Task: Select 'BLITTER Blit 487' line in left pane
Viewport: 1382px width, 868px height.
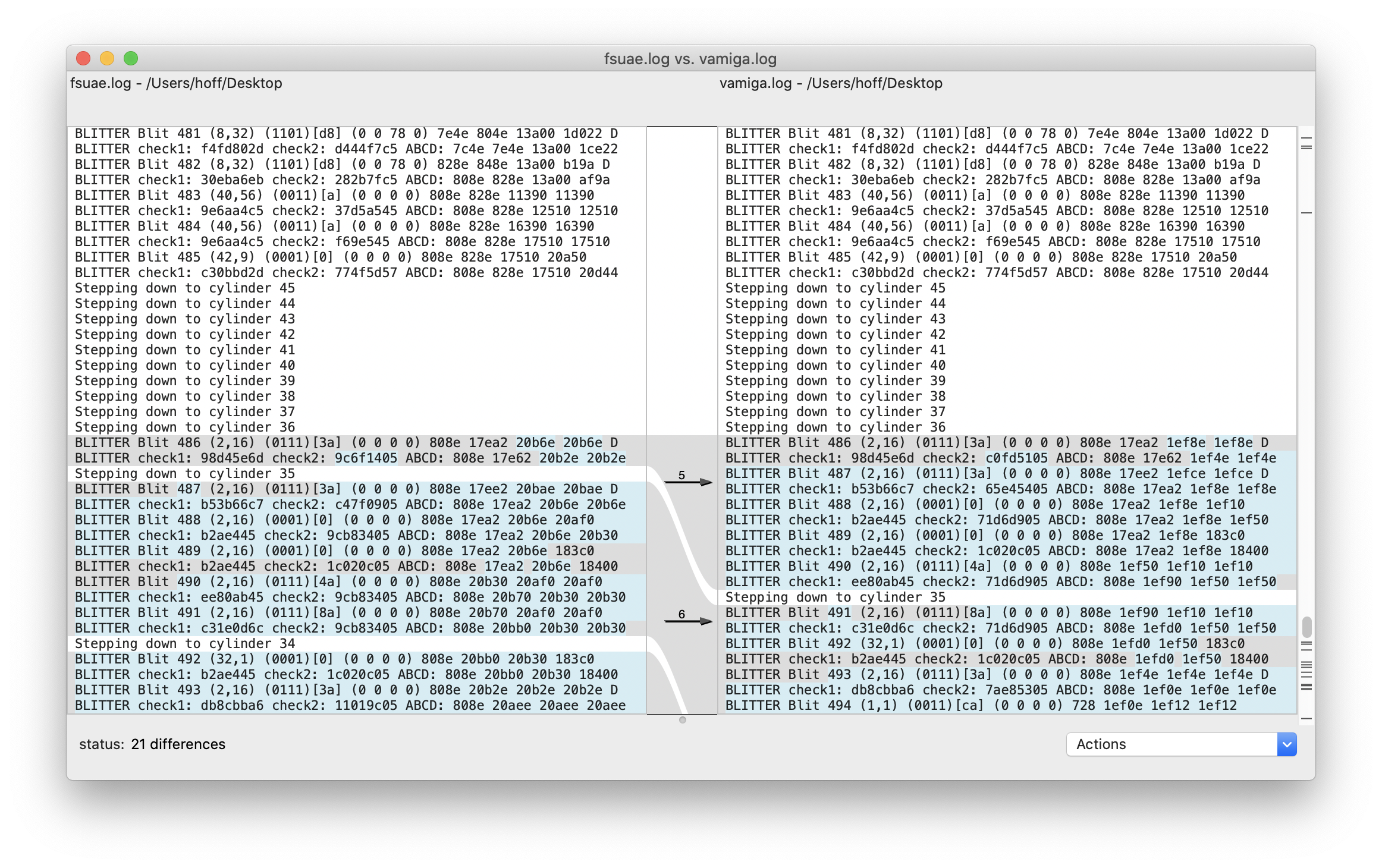Action: tap(347, 489)
